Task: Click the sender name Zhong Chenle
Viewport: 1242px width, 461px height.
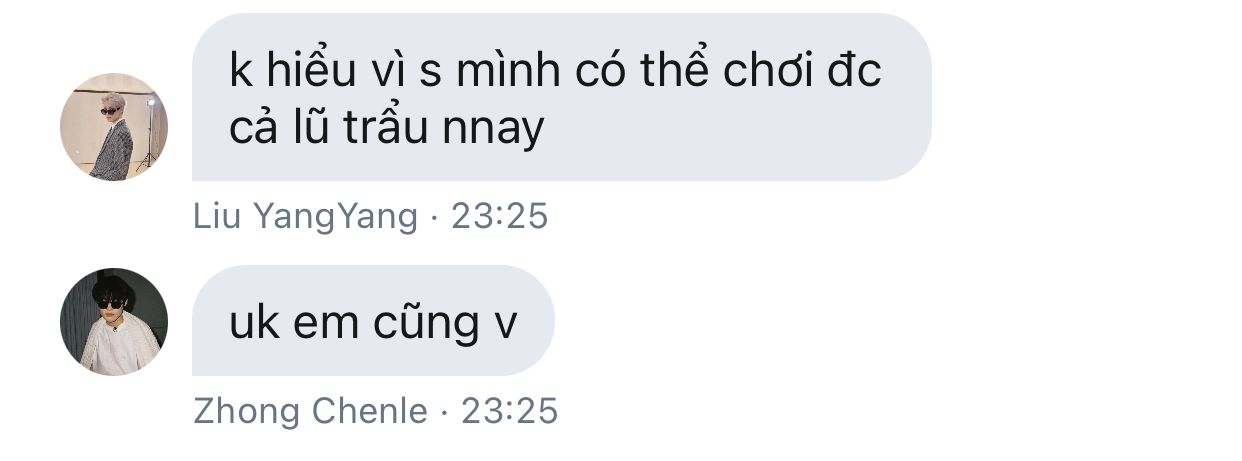Action: pos(310,411)
